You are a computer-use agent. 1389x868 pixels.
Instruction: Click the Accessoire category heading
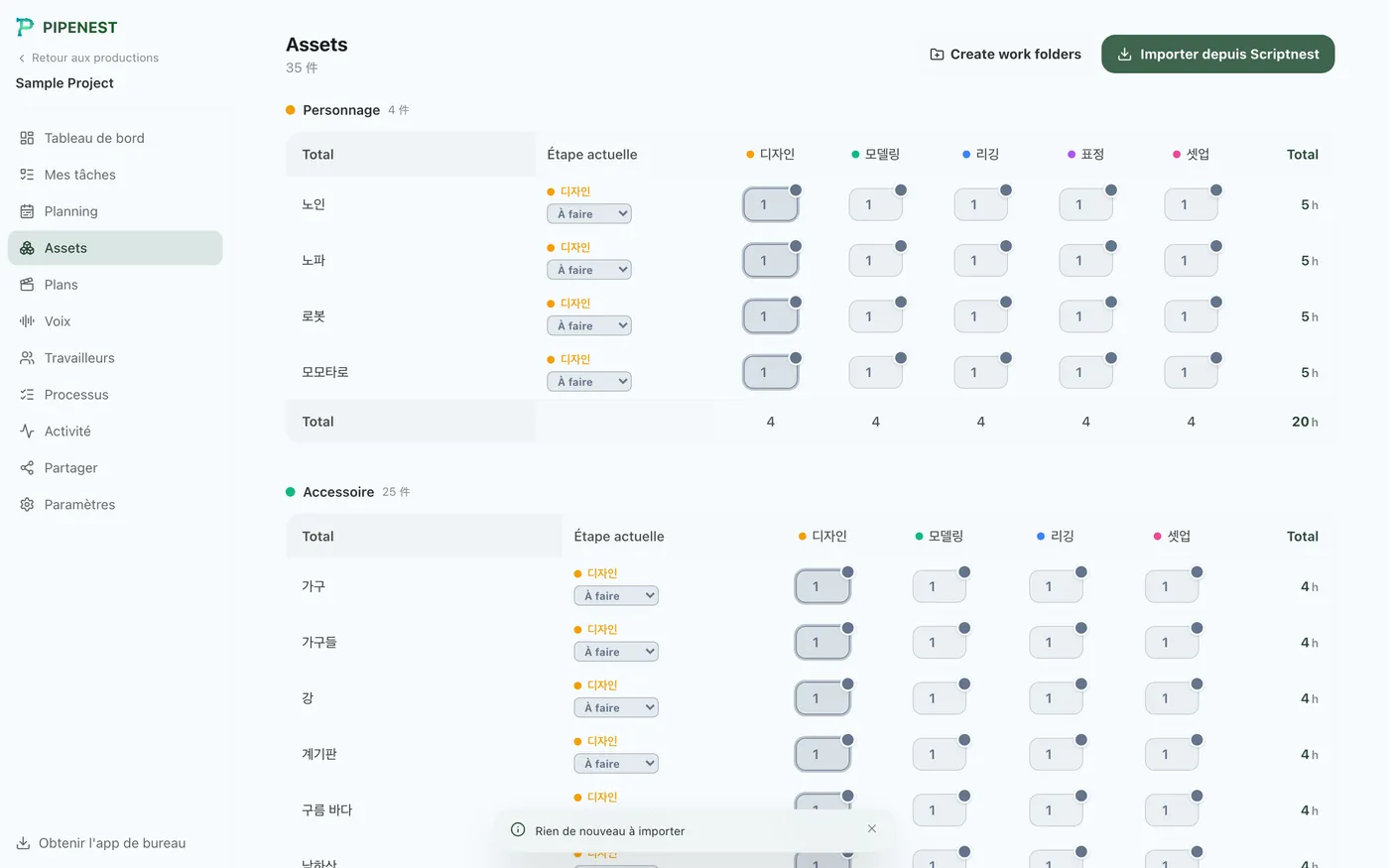[338, 492]
